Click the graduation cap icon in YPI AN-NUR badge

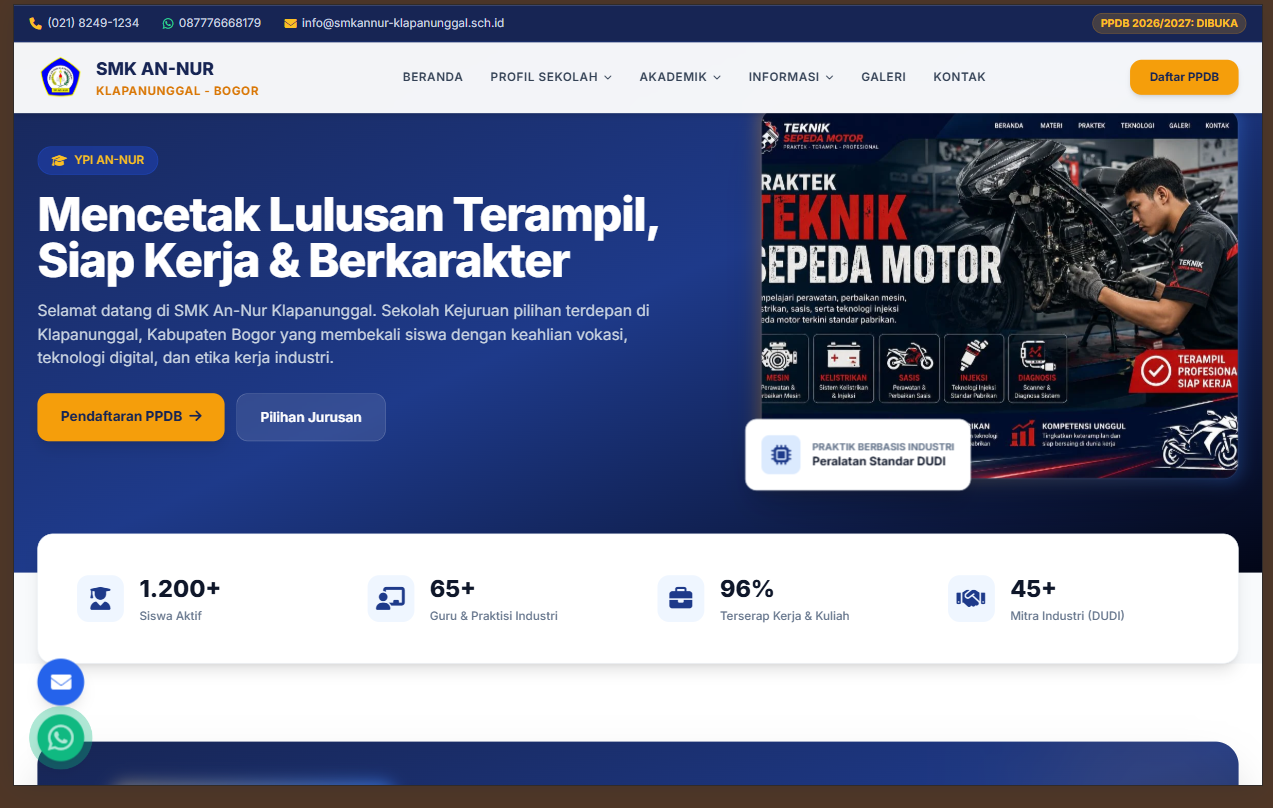click(x=59, y=160)
